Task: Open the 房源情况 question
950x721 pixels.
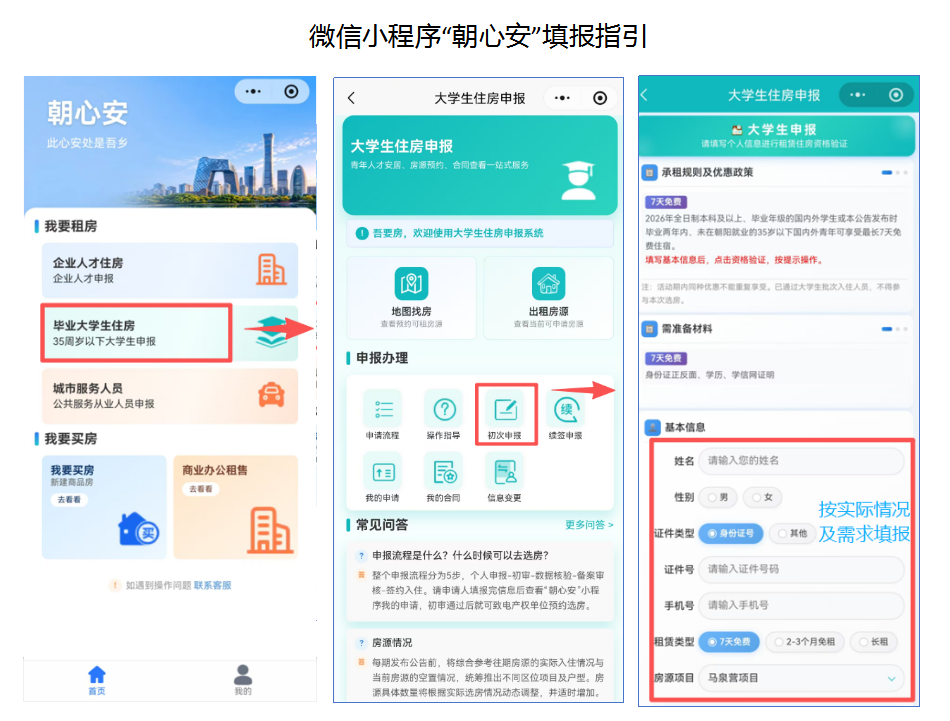Action: click(x=392, y=643)
